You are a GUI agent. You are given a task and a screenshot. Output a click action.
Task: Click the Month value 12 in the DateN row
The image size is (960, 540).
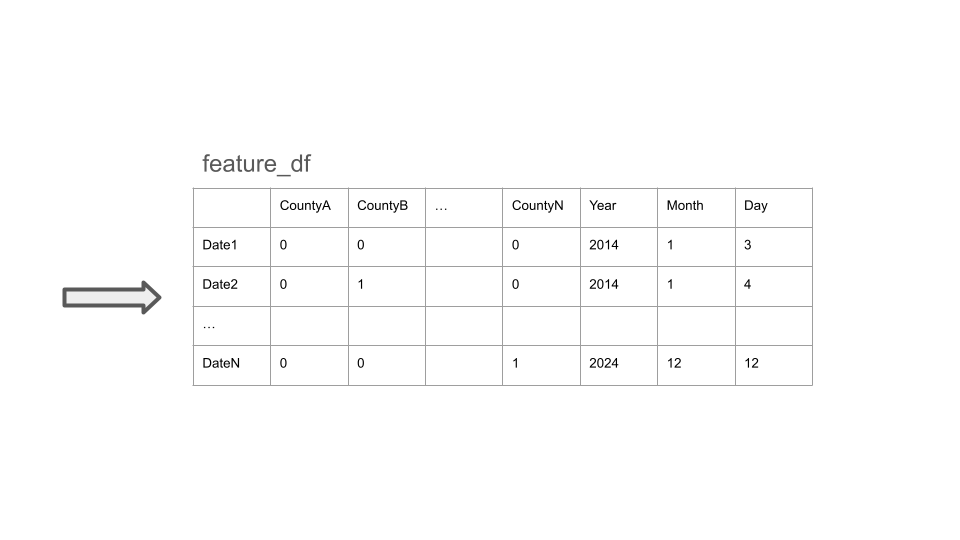pos(674,364)
